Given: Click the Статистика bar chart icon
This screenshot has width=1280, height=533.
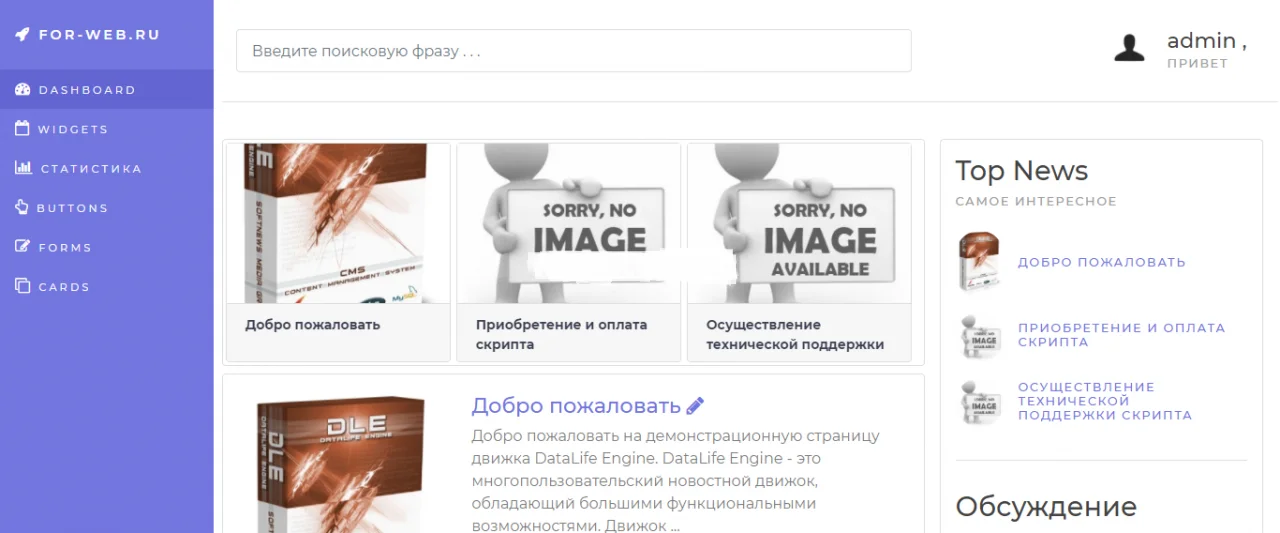Looking at the screenshot, I should pos(23,168).
